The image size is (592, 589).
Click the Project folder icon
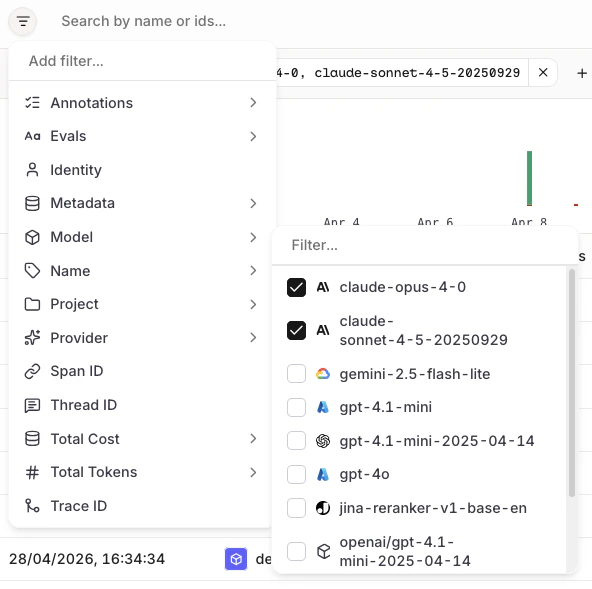pos(32,304)
